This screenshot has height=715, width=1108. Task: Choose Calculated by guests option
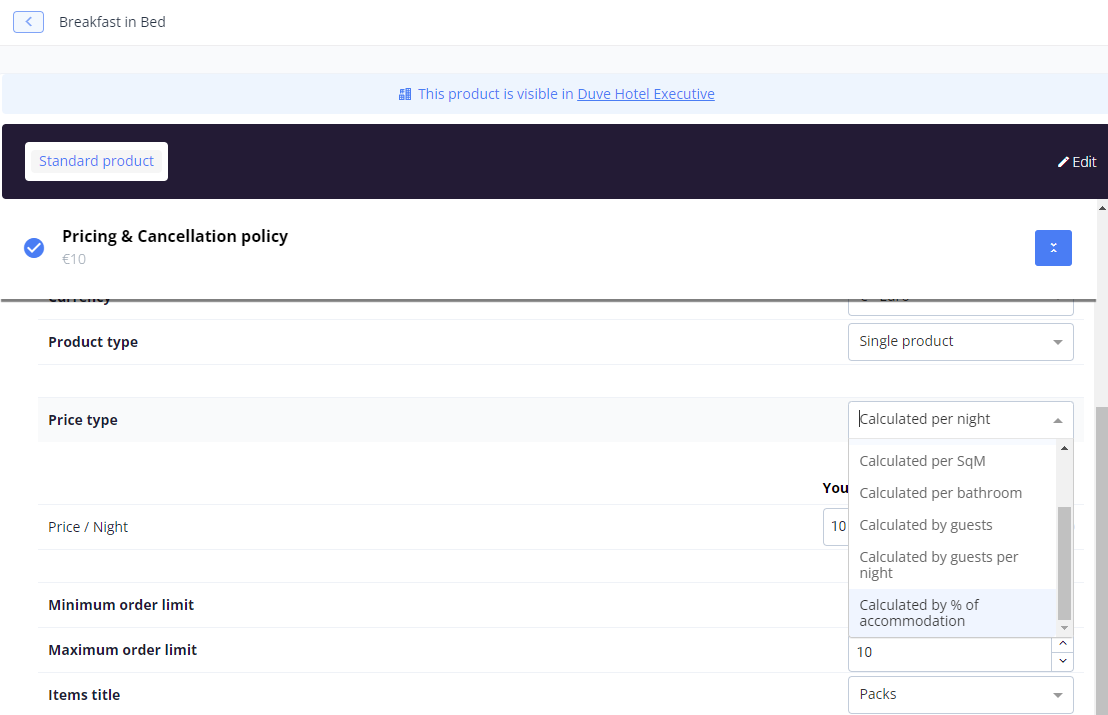click(925, 525)
